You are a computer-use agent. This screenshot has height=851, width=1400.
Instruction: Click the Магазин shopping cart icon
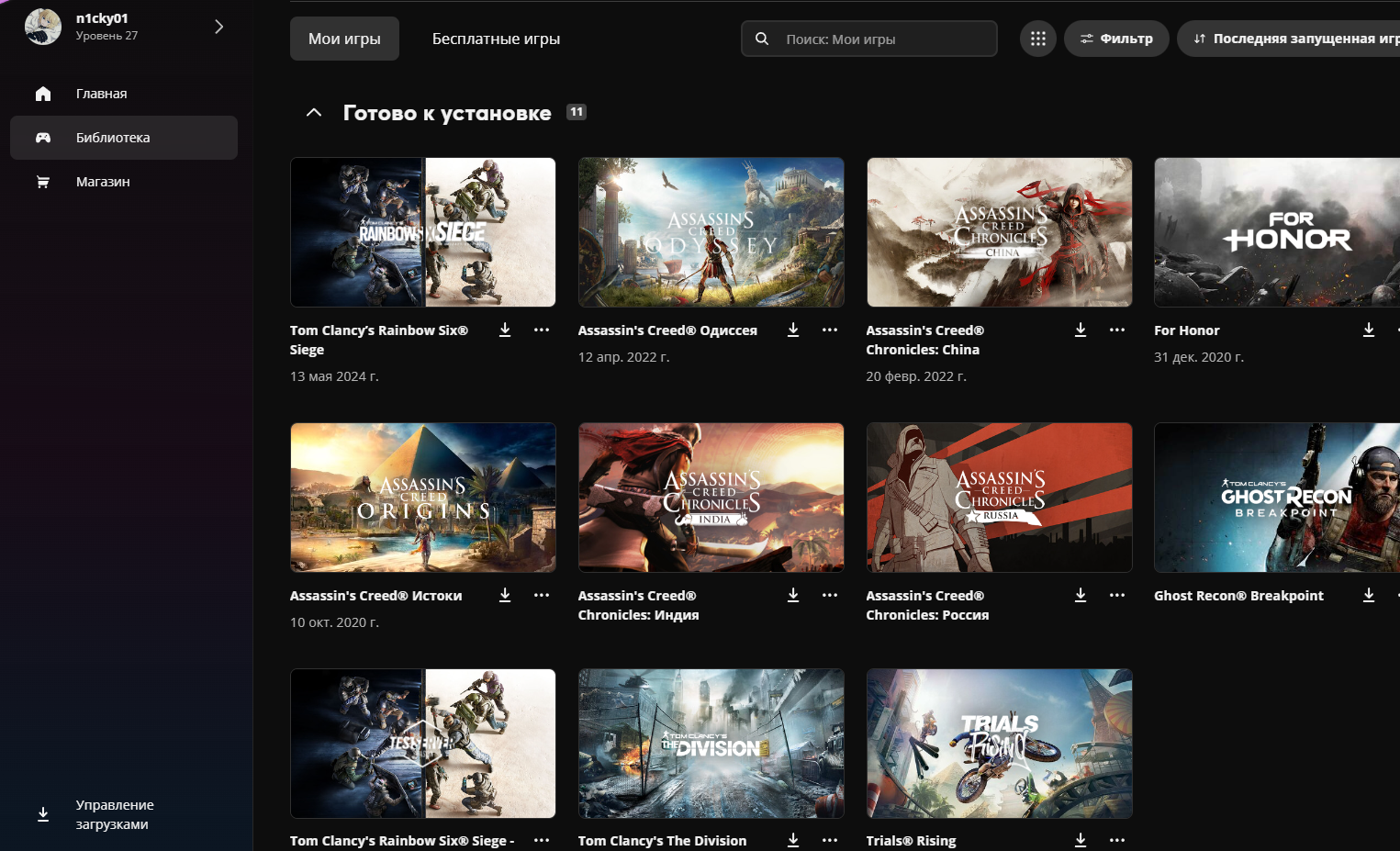43,182
